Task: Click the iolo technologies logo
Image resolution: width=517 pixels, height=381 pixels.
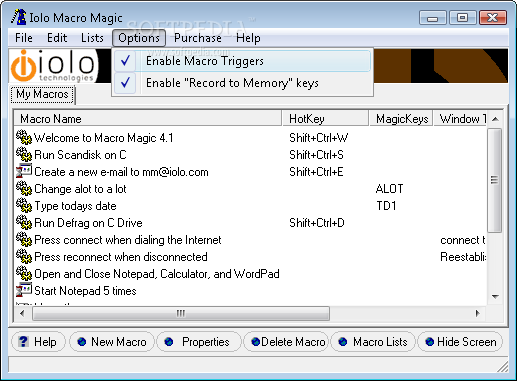Action: 53,66
